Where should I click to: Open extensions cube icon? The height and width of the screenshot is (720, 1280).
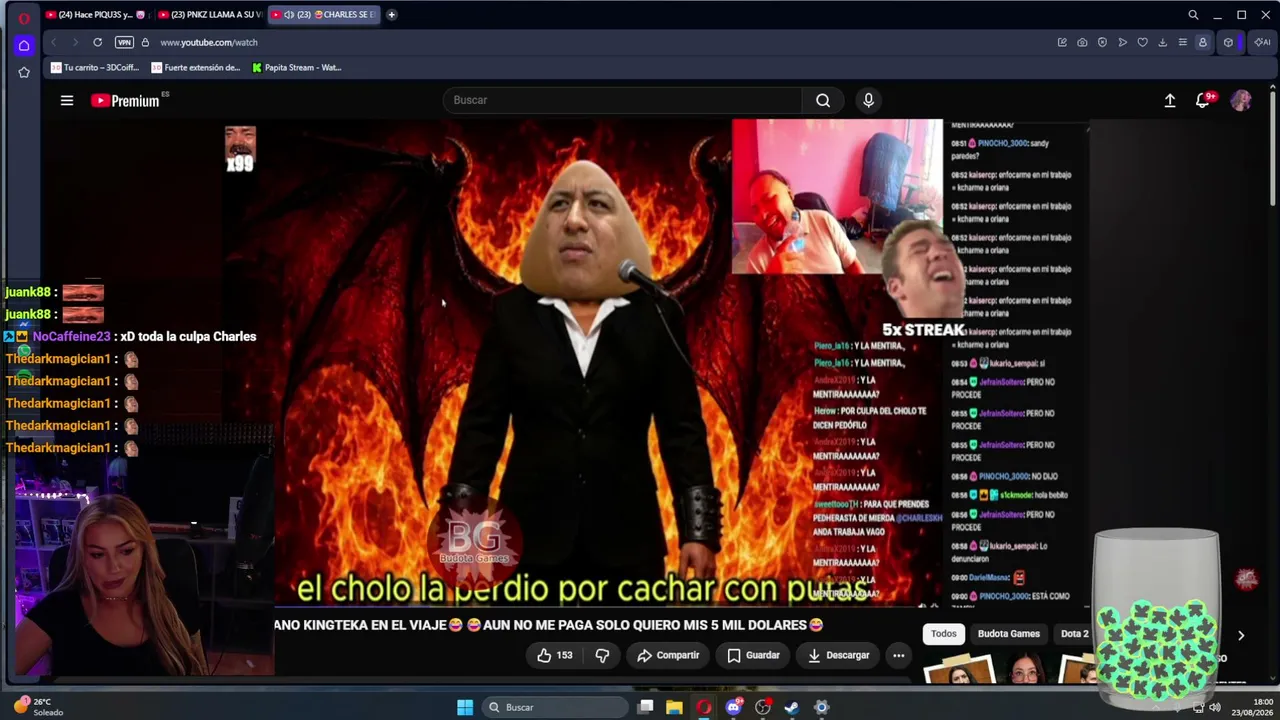point(1228,42)
